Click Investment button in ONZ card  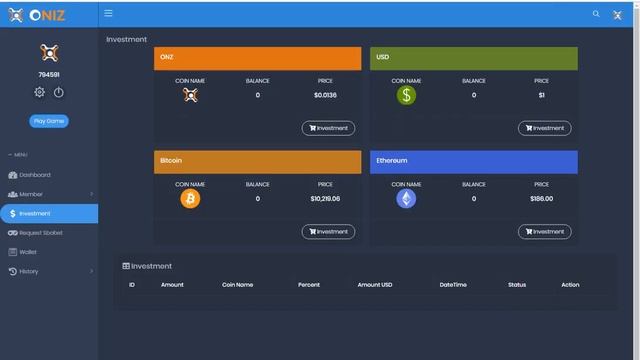pos(328,128)
